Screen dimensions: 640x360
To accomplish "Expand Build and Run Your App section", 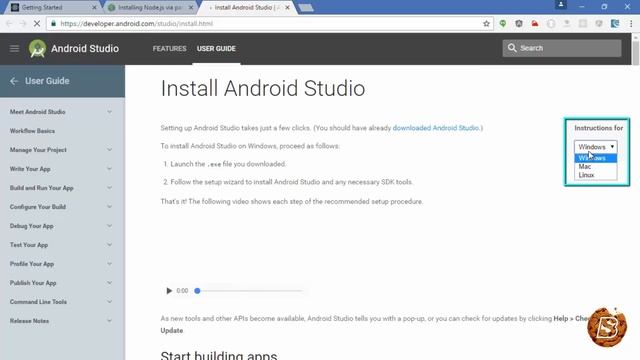I will point(109,188).
